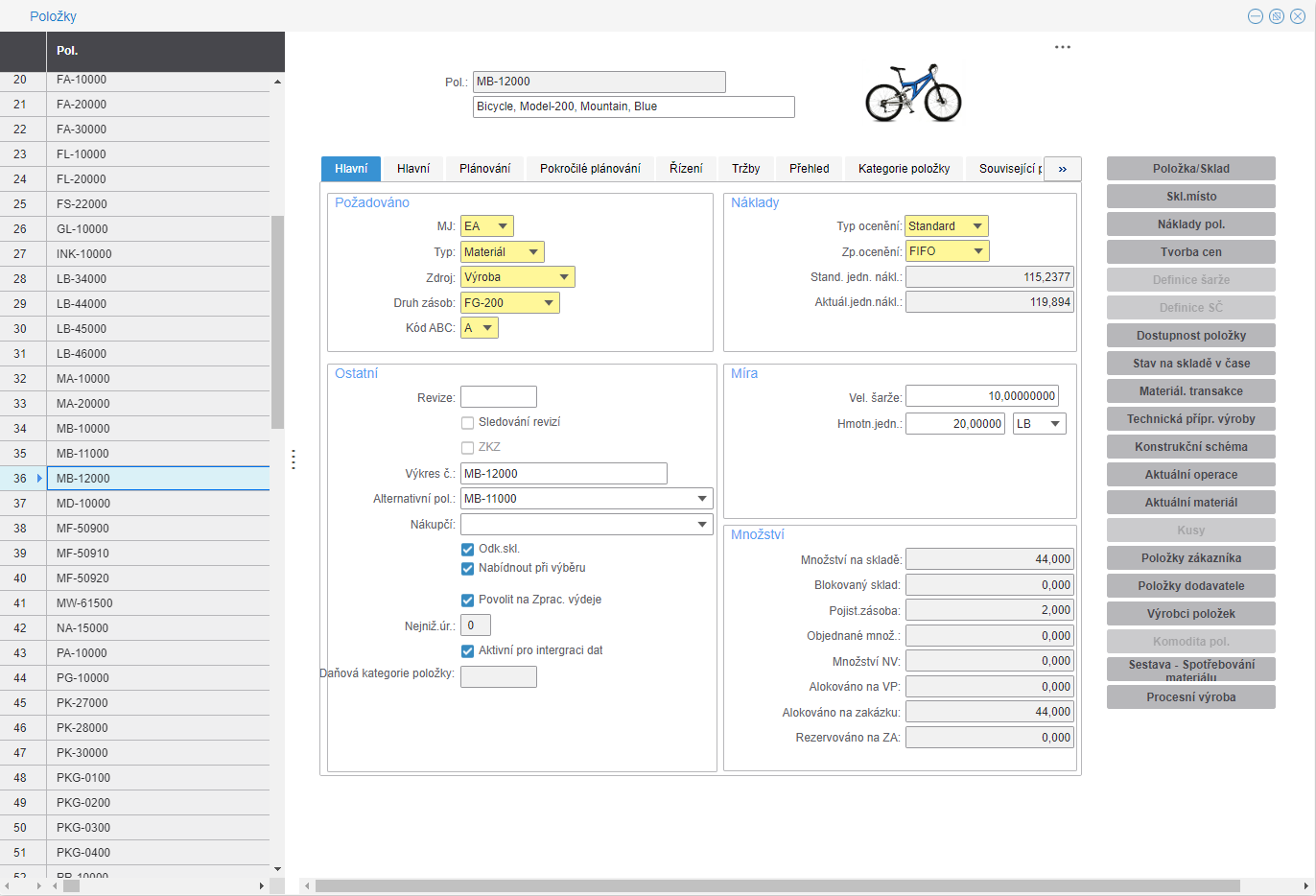Open Dostupnost položky button
This screenshot has width=1316, height=896.
click(1190, 336)
